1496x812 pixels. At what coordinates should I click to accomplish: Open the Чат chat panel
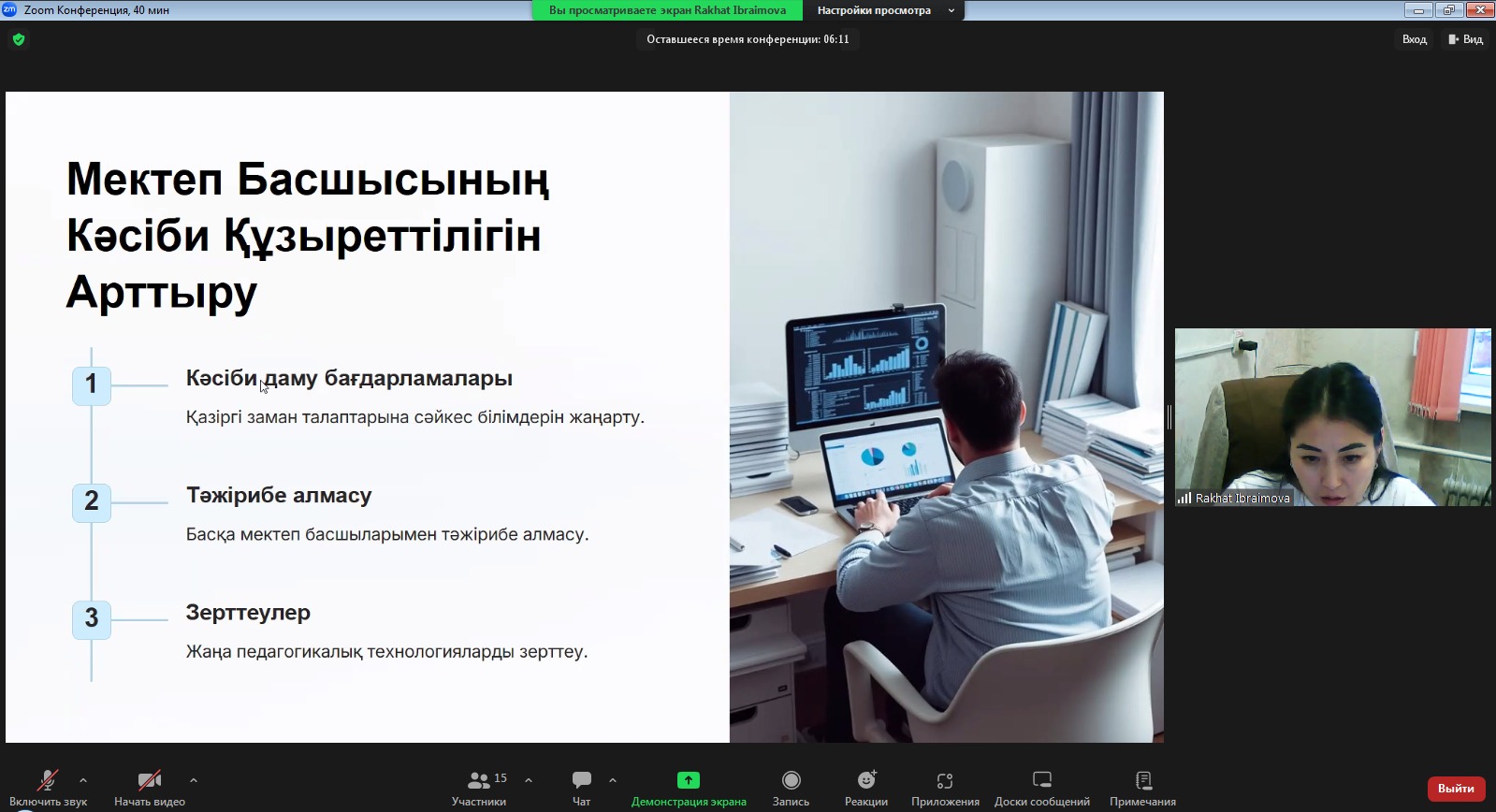point(582,788)
